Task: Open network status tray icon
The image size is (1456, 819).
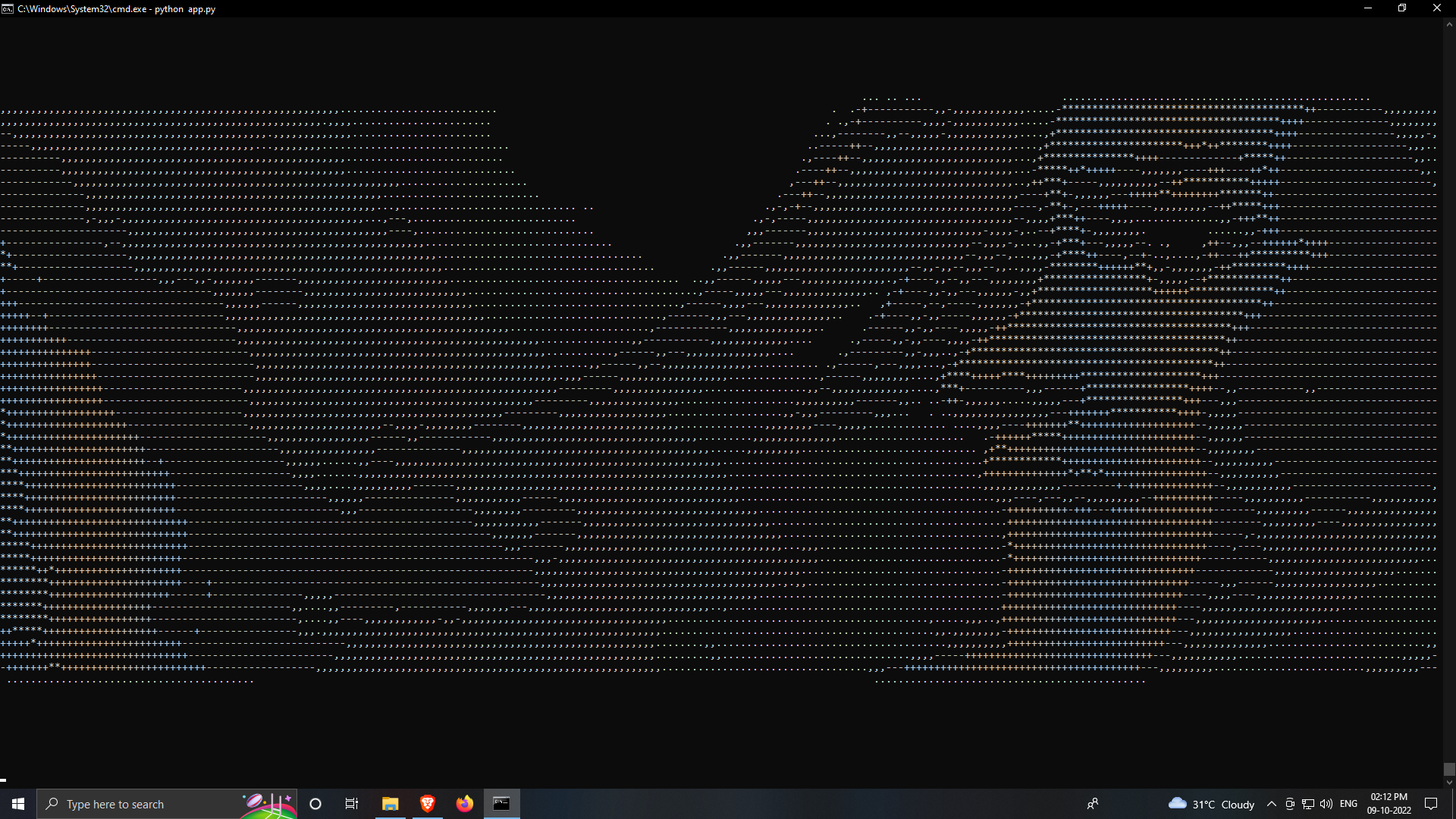Action: (x=1308, y=804)
